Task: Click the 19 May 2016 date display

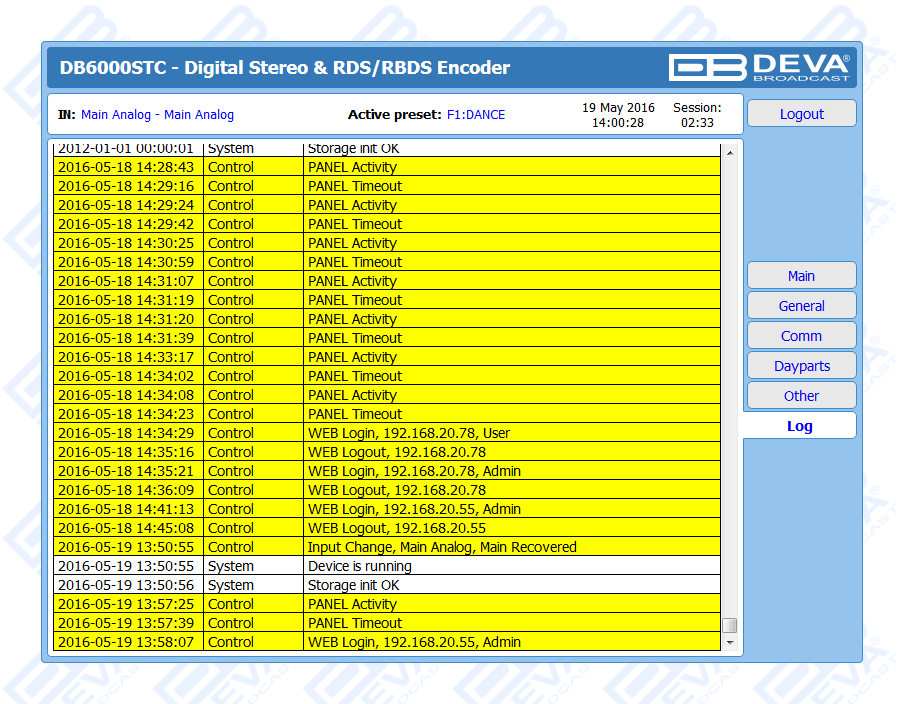Action: click(x=618, y=107)
